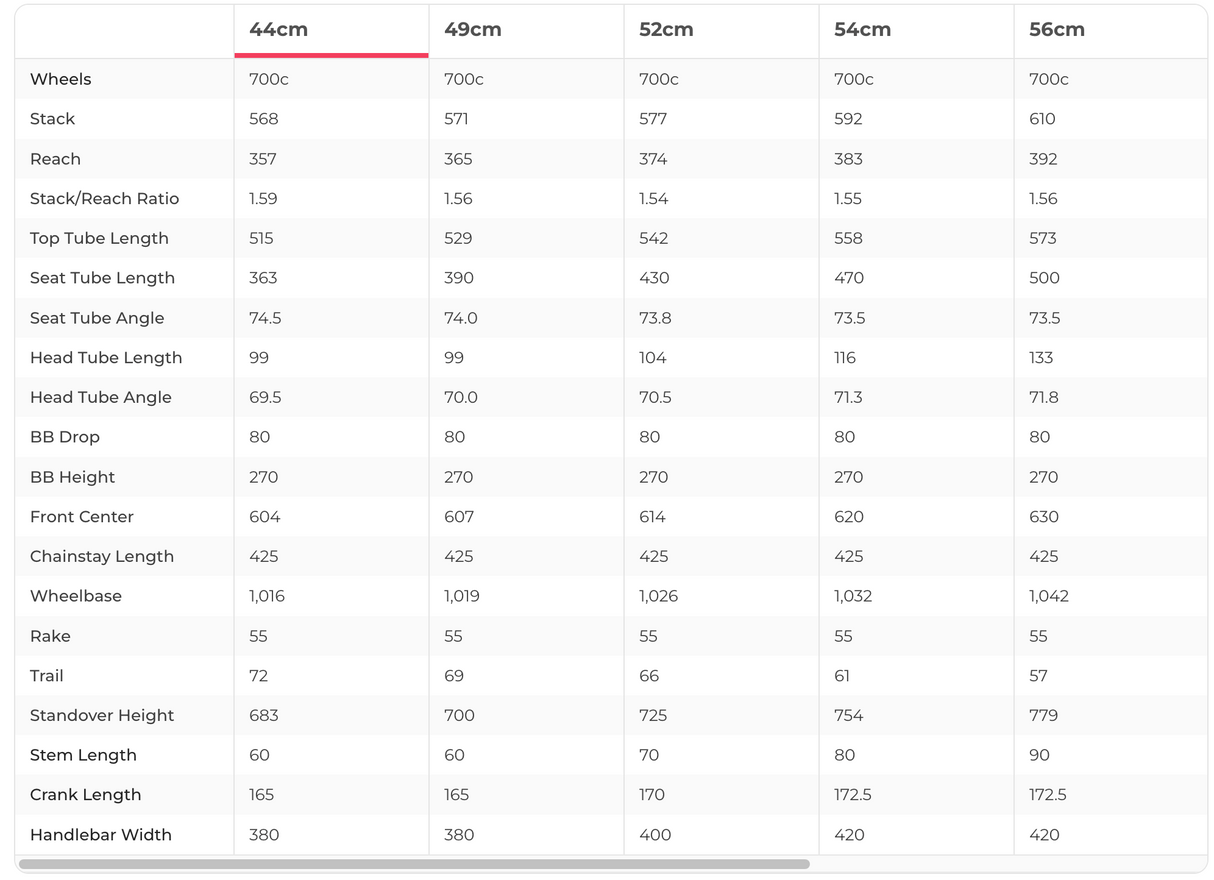Select the 400 handlebar width value

tap(655, 835)
